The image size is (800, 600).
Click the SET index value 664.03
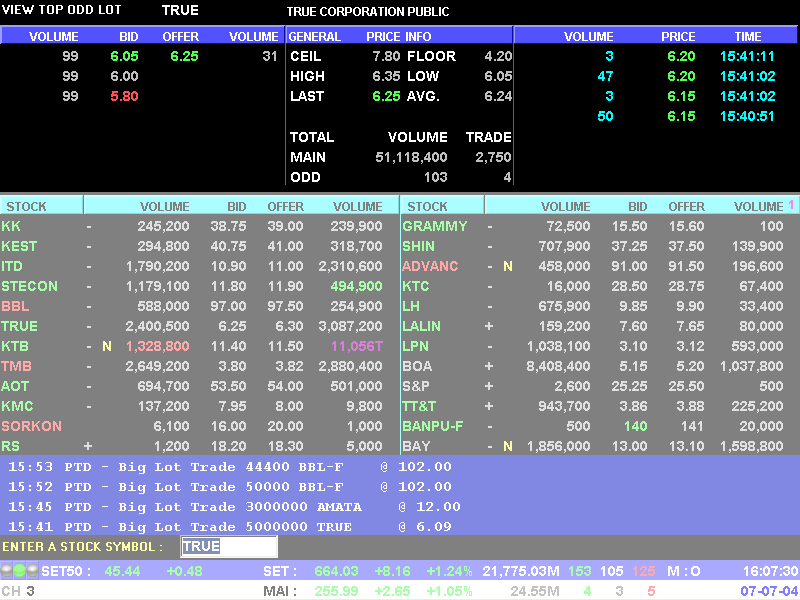tap(336, 571)
